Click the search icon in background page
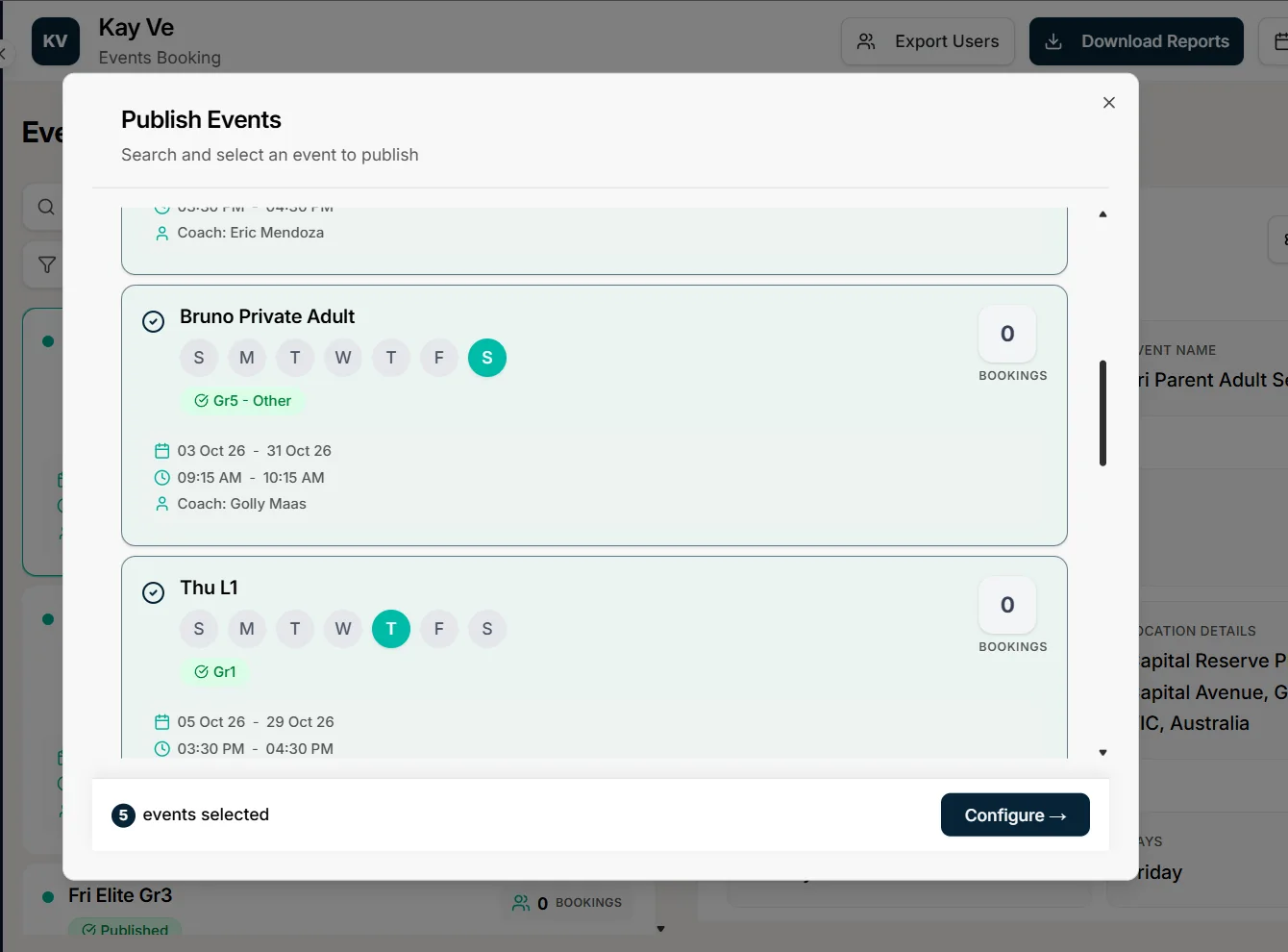1288x952 pixels. 46,207
